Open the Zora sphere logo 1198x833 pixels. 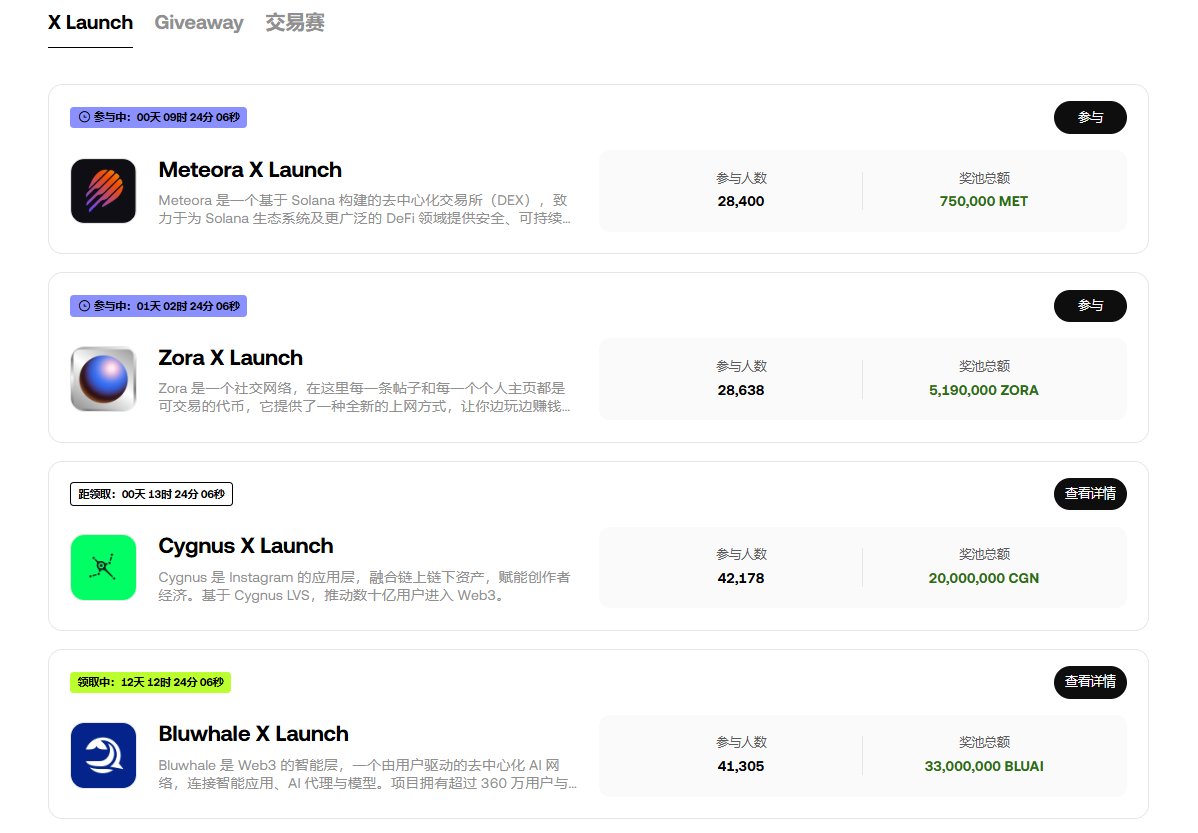[103, 379]
